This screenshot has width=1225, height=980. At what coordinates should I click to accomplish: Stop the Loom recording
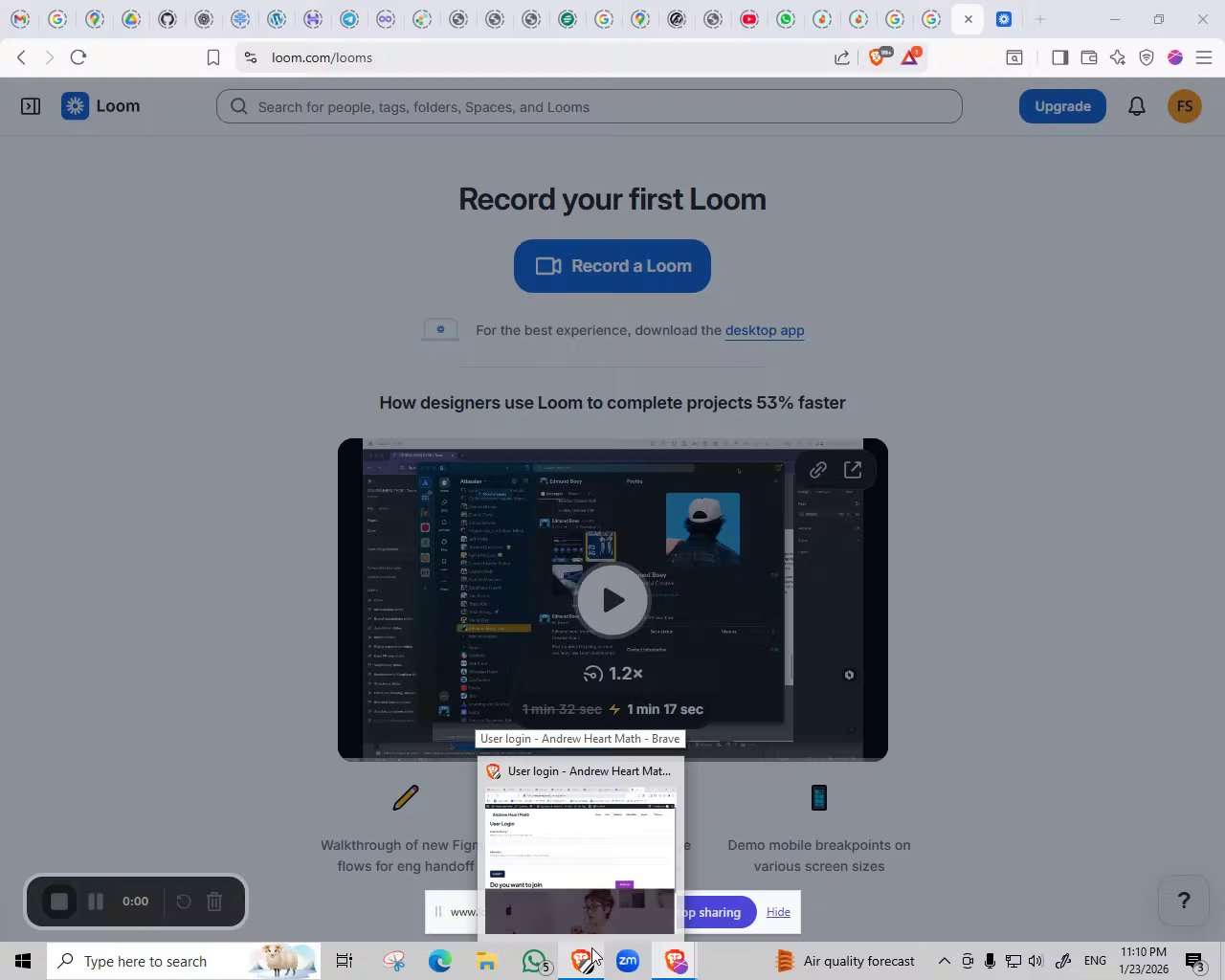(x=59, y=902)
